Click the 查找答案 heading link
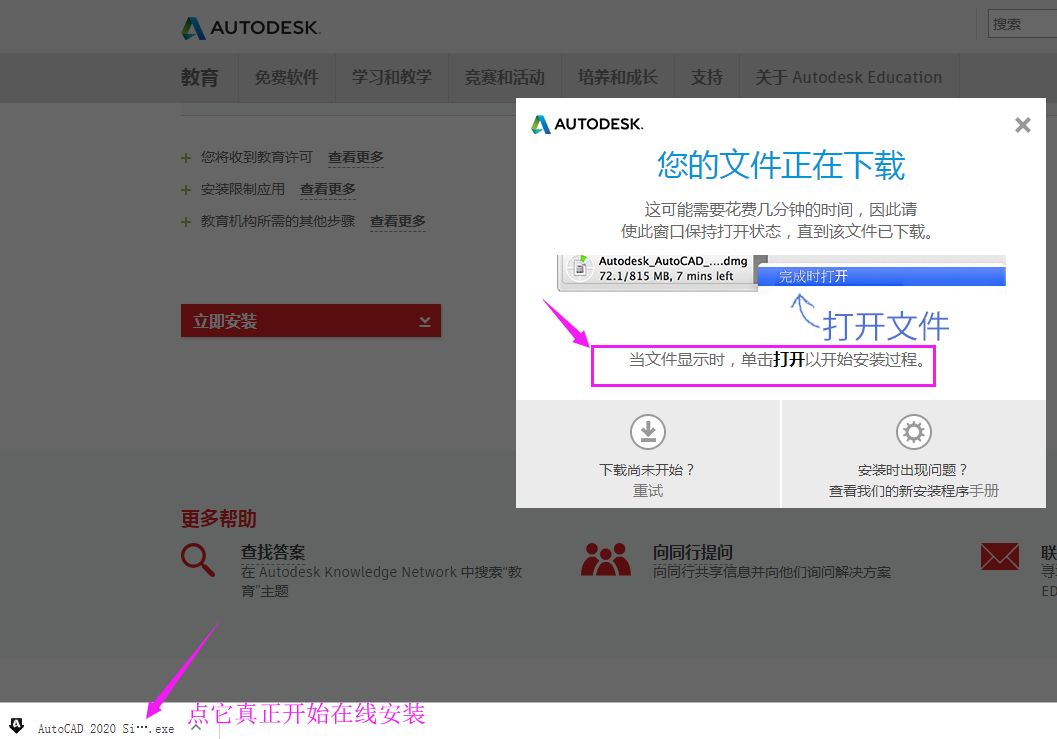Image resolution: width=1057 pixels, height=739 pixels. (273, 552)
